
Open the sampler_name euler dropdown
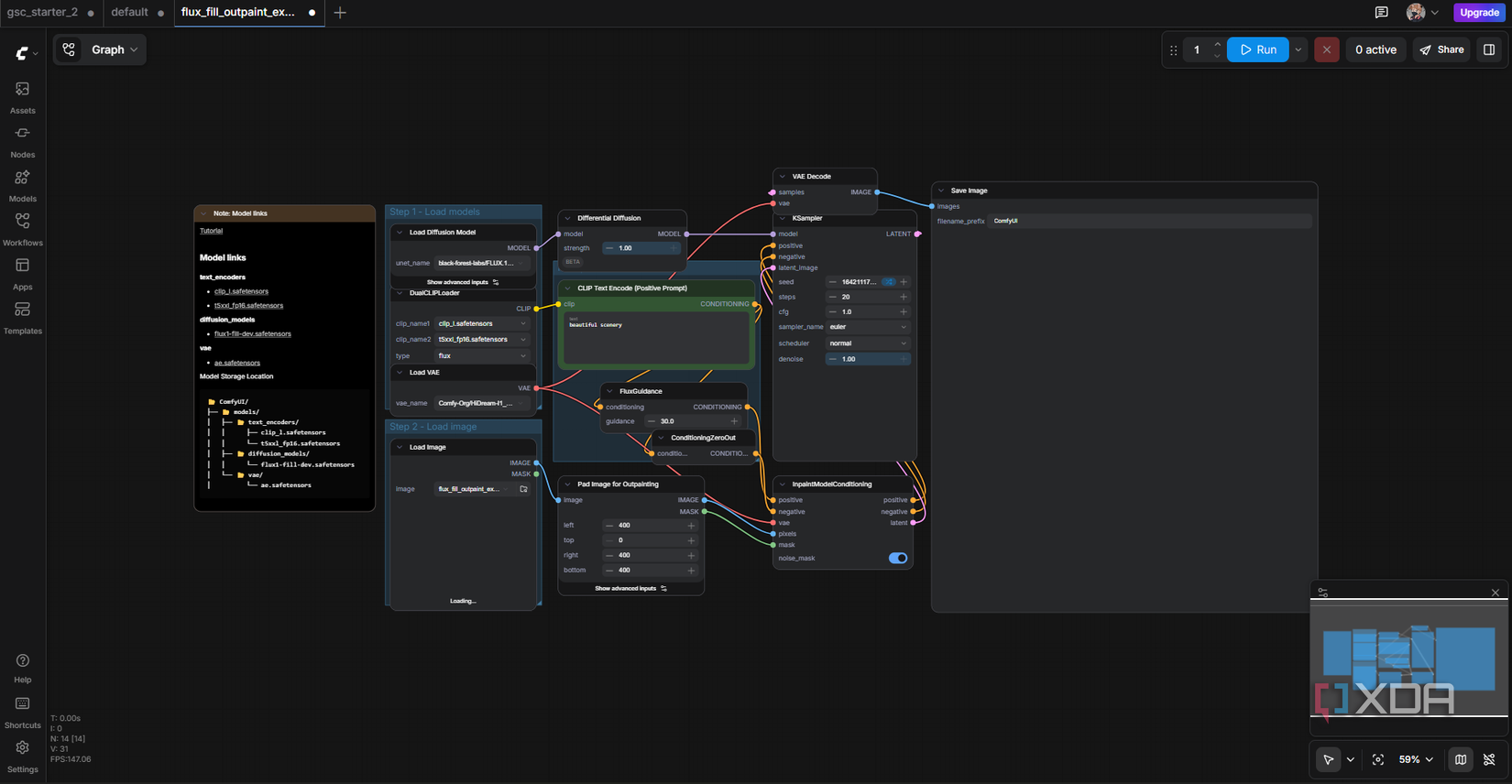coord(868,327)
